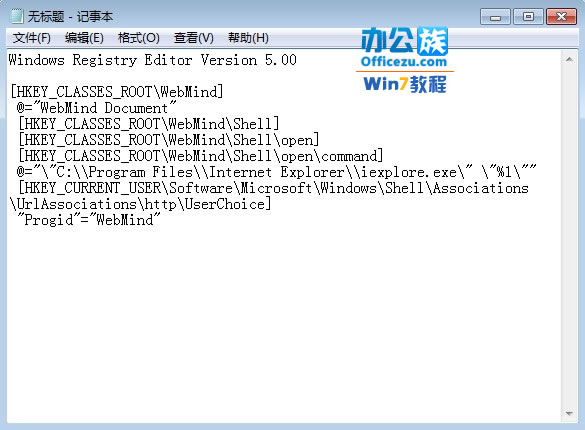The height and width of the screenshot is (430, 585).
Task: Click the Notepad icon in title bar
Action: [x=16, y=16]
